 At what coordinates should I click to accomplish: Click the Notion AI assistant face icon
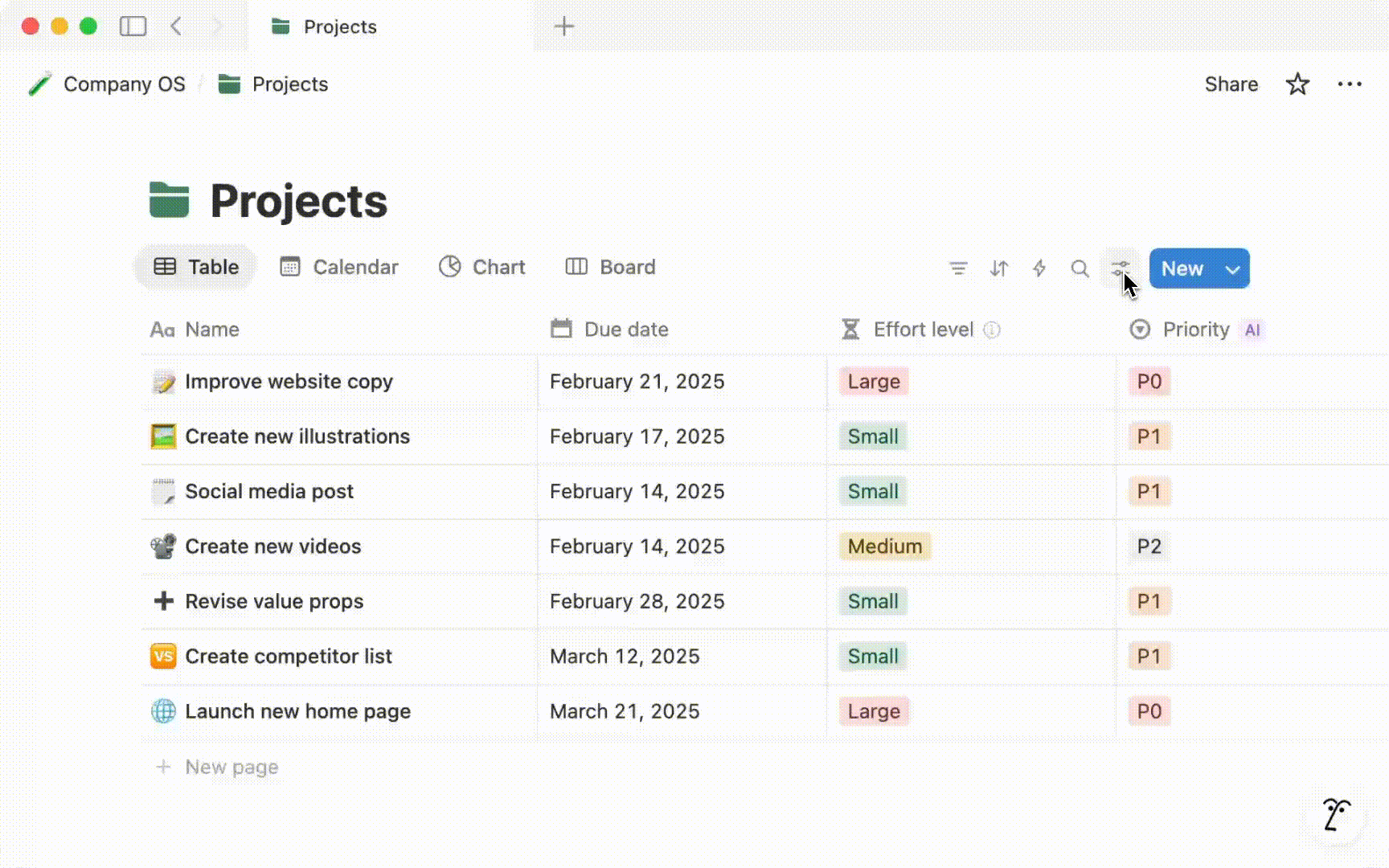tap(1336, 815)
